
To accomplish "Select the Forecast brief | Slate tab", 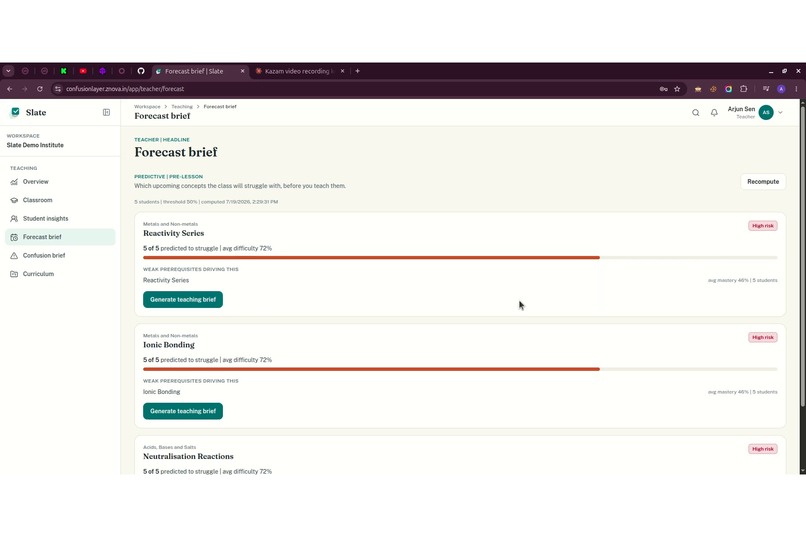I will pos(198,71).
